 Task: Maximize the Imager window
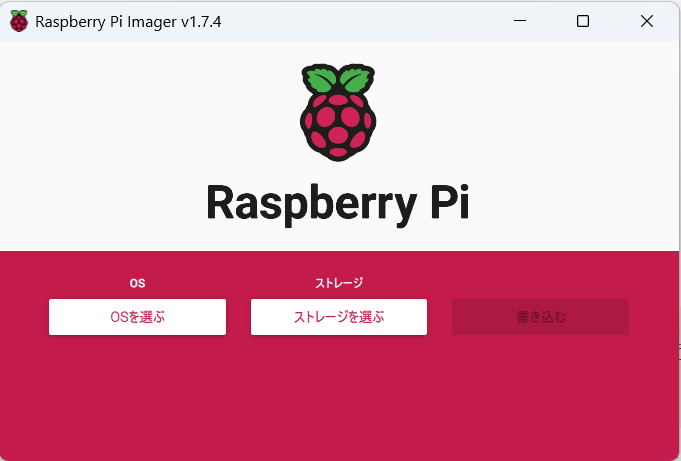coord(583,21)
